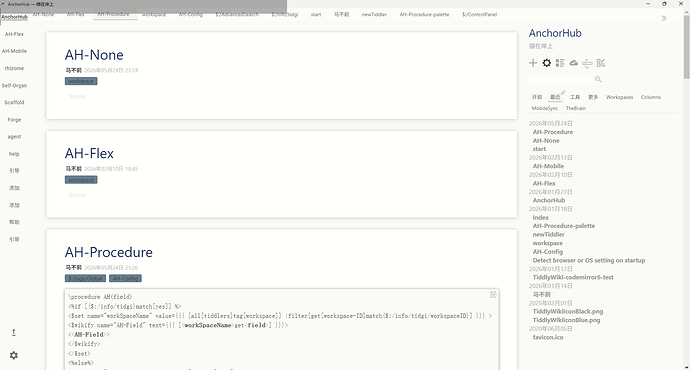Open the Forge workspace
The image size is (690, 370).
pos(14,120)
